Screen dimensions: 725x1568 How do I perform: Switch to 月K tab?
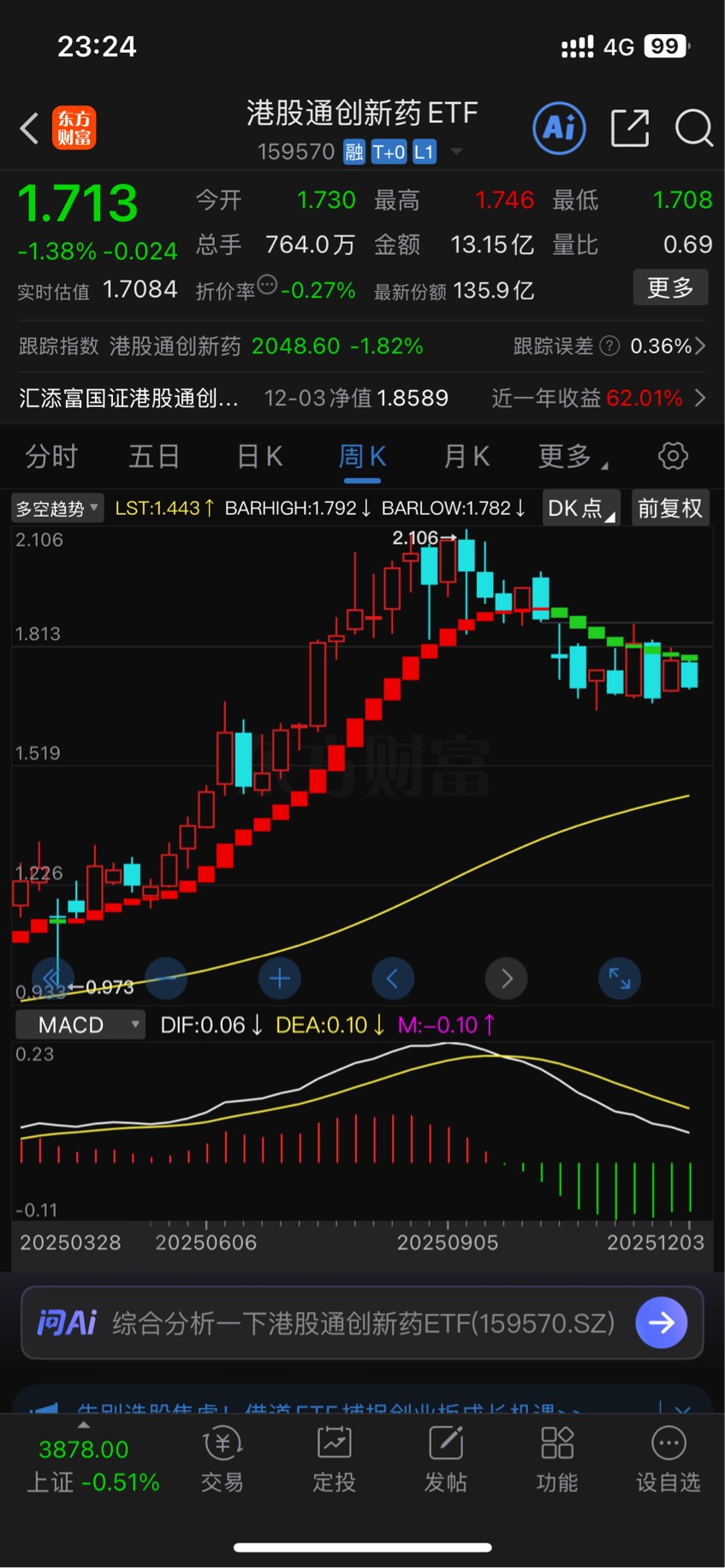pyautogui.click(x=466, y=456)
